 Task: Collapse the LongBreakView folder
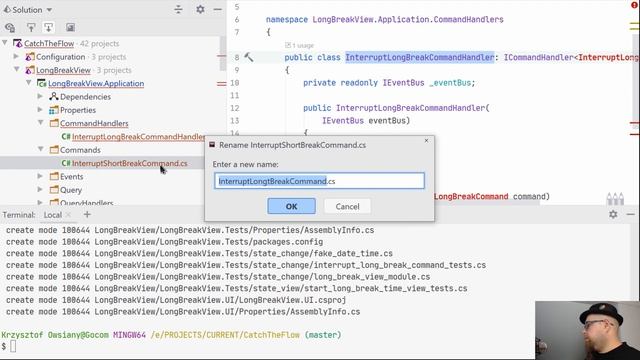coord(16,69)
